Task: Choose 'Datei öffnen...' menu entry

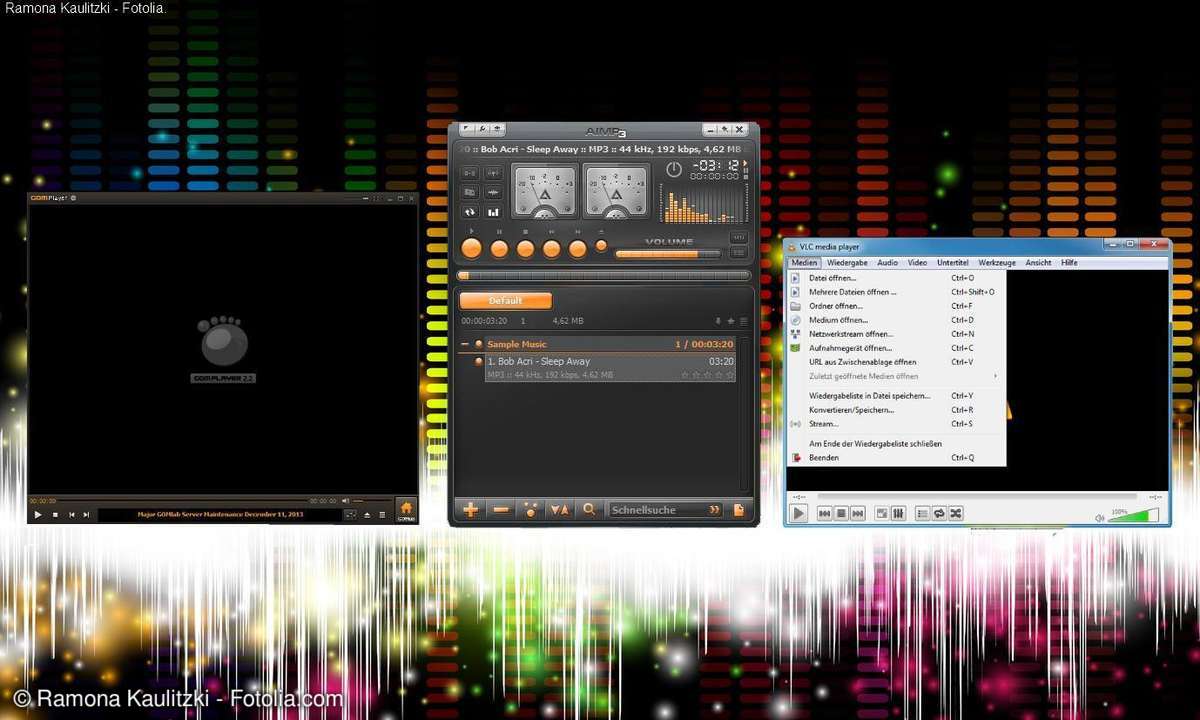Action: [896, 278]
